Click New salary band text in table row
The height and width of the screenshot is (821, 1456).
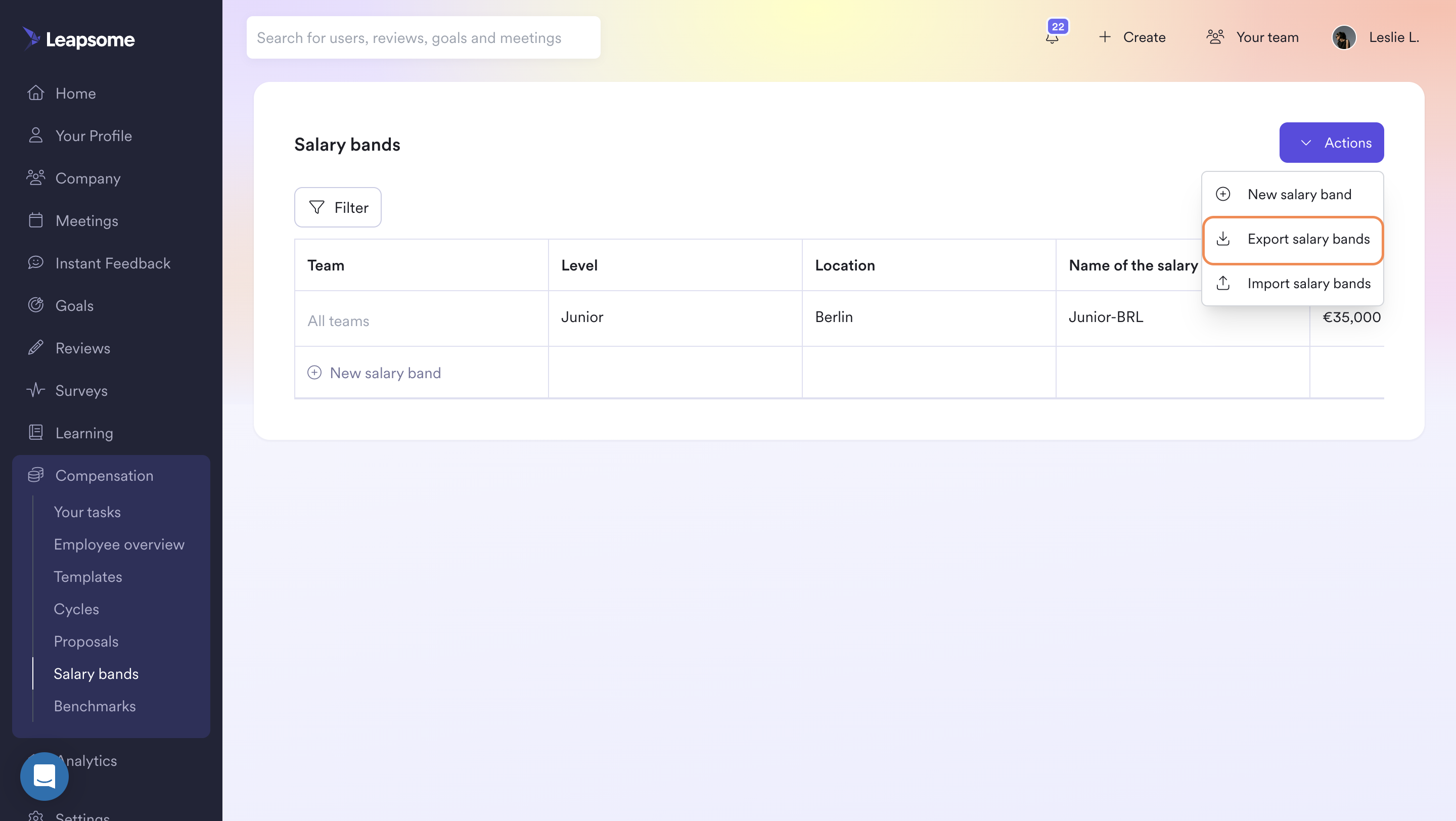point(385,373)
